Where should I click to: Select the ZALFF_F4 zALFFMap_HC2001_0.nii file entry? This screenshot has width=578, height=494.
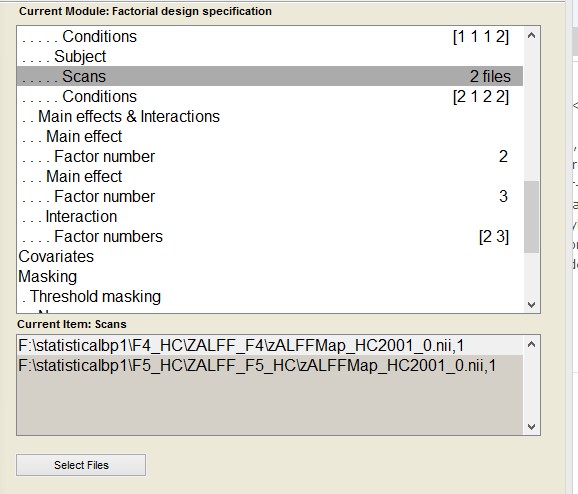270,346
